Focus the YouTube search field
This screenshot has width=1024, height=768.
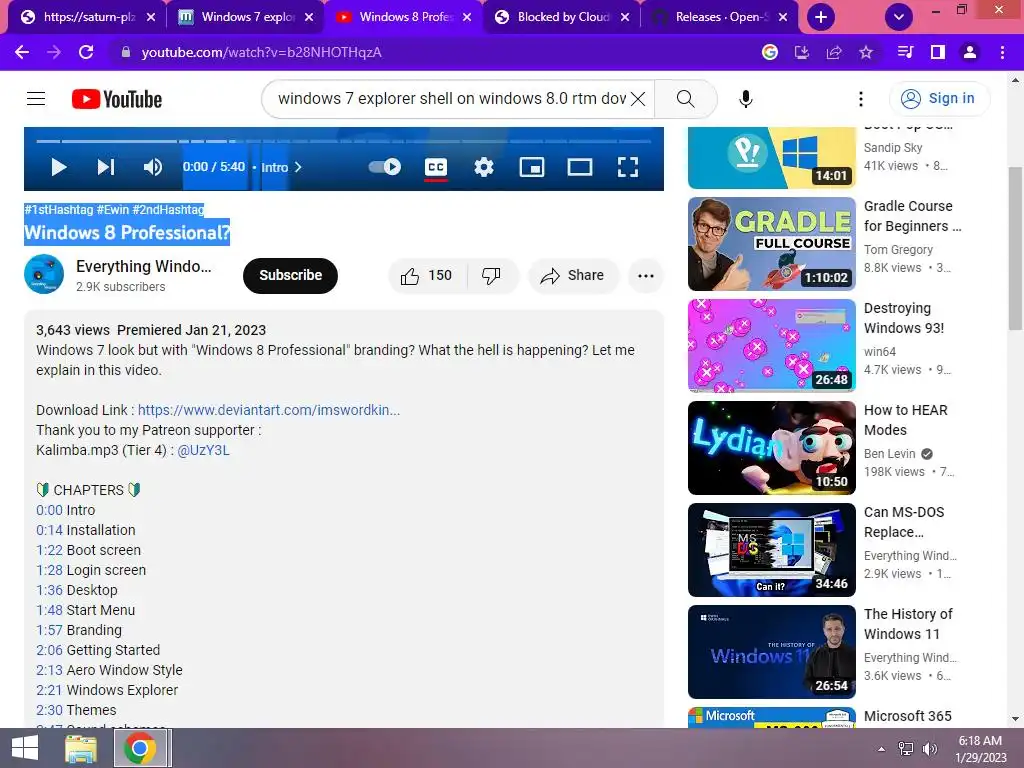tap(452, 99)
